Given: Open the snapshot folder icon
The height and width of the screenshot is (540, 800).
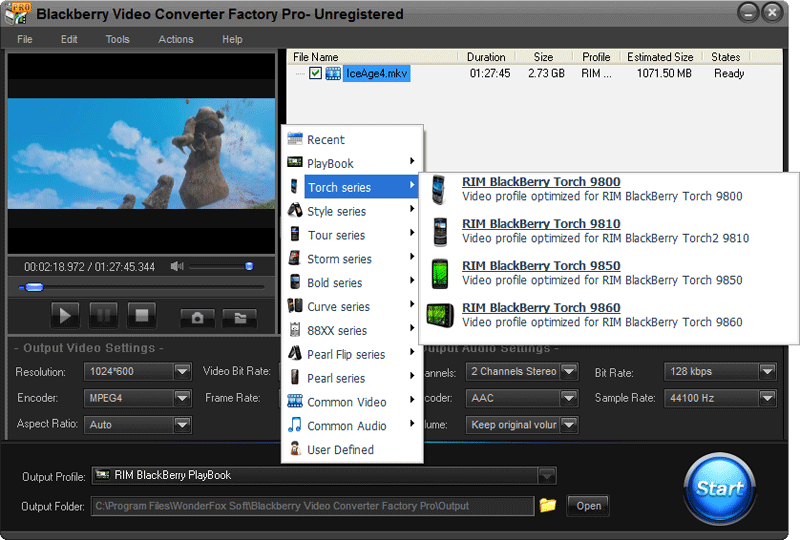Looking at the screenshot, I should (240, 318).
